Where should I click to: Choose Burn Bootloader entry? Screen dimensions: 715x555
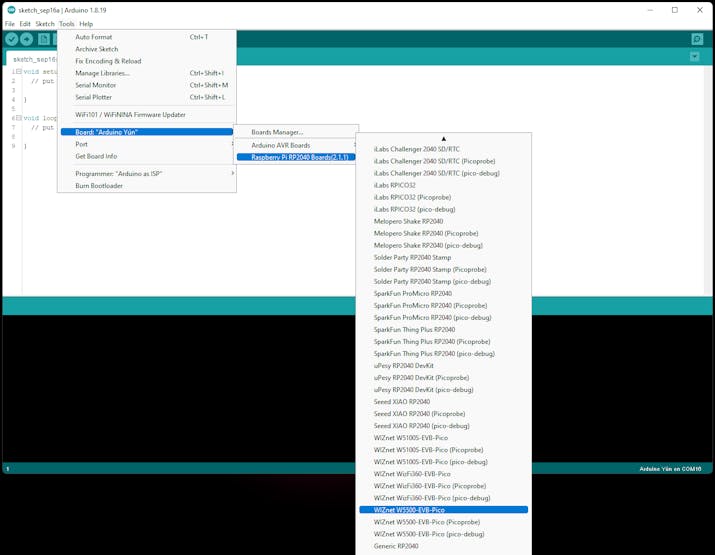click(x=146, y=186)
